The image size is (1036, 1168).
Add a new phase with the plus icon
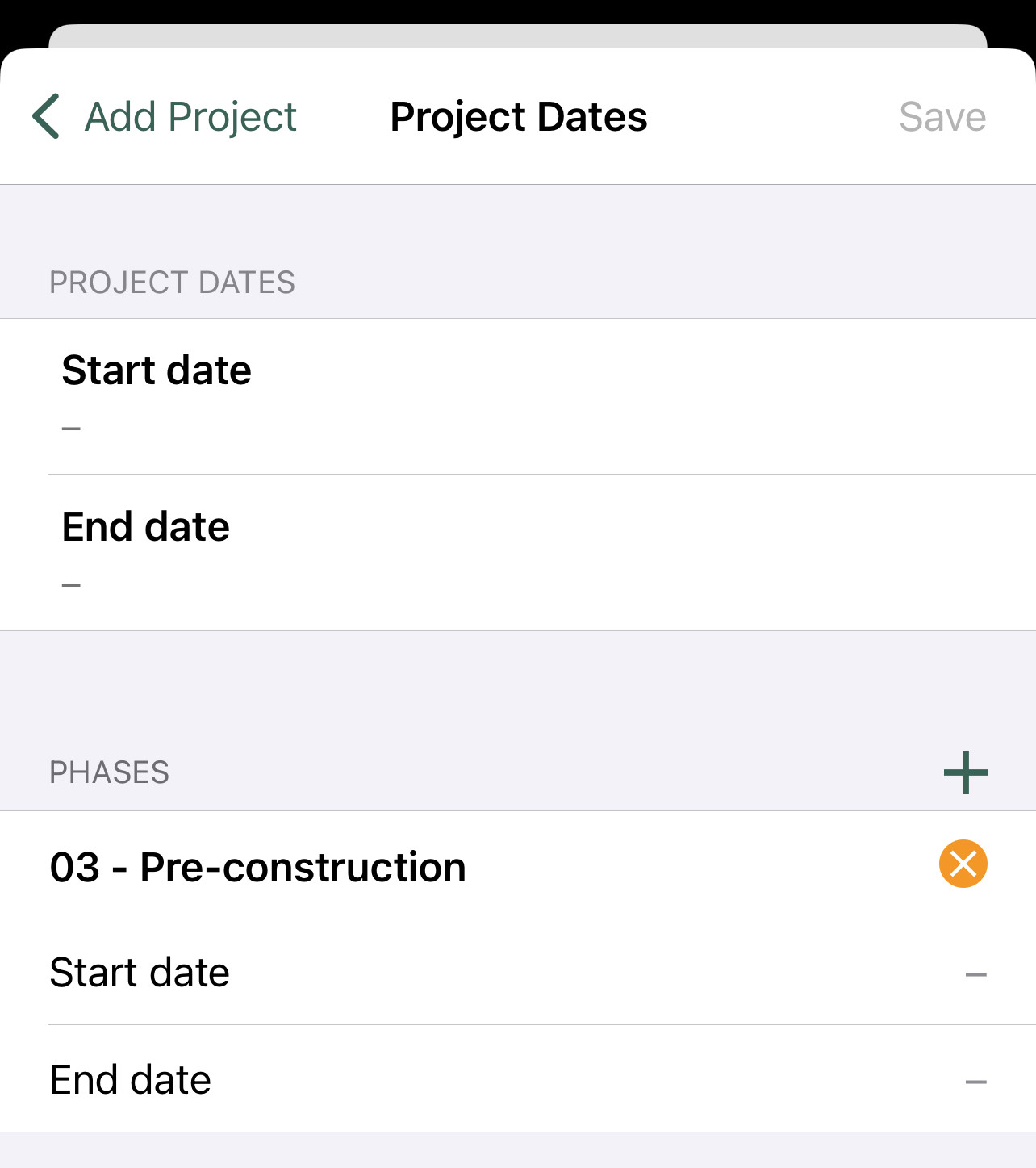965,772
